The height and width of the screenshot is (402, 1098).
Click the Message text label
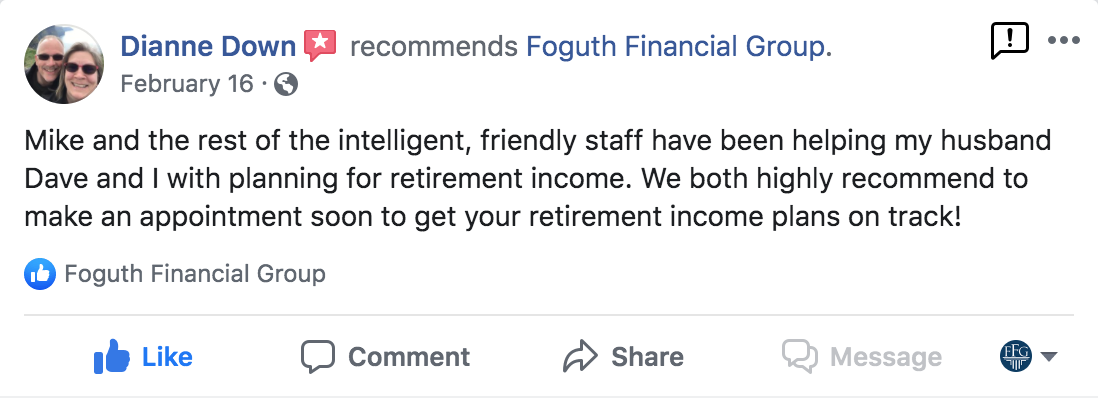tap(885, 357)
